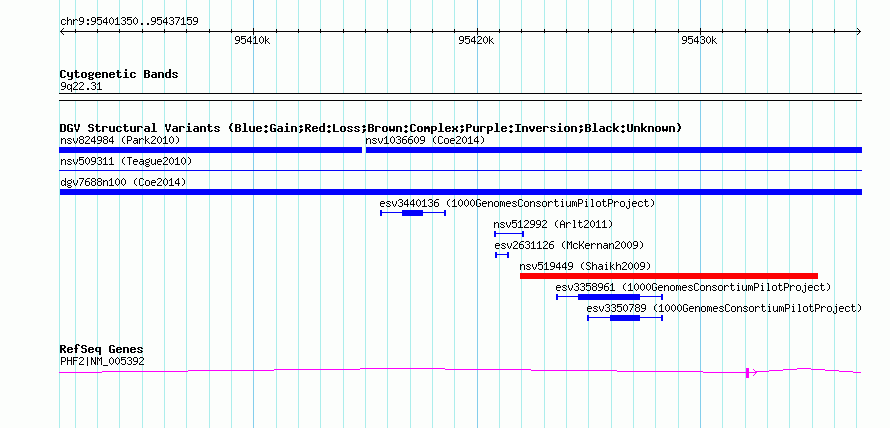Click the chr9:95401350..95437159 coordinate label

[129, 22]
